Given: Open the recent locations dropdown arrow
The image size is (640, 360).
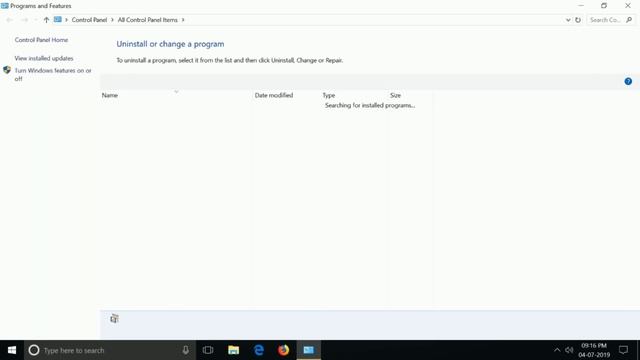Looking at the screenshot, I should pyautogui.click(x=36, y=20).
